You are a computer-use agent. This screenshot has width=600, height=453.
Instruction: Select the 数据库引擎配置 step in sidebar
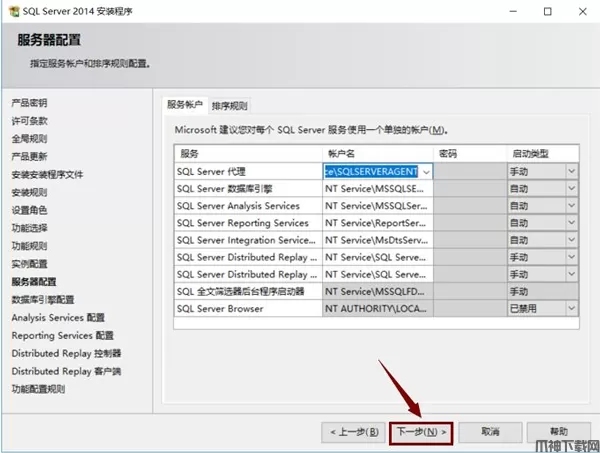(43, 300)
